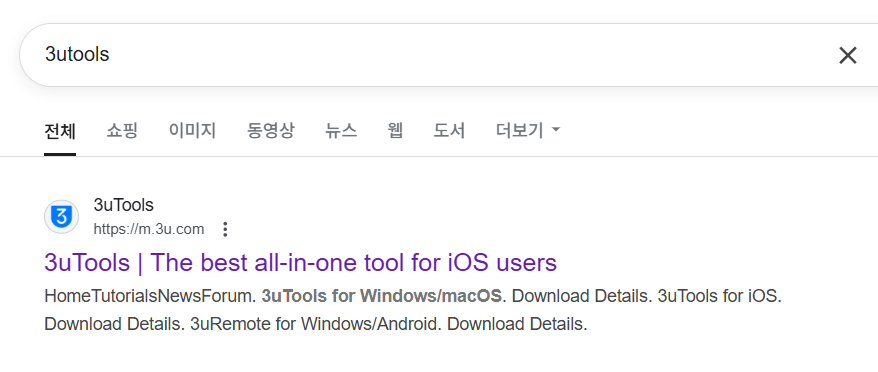Image resolution: width=878 pixels, height=372 pixels.
Task: Expand the 더보기 dropdown
Action: (x=528, y=131)
